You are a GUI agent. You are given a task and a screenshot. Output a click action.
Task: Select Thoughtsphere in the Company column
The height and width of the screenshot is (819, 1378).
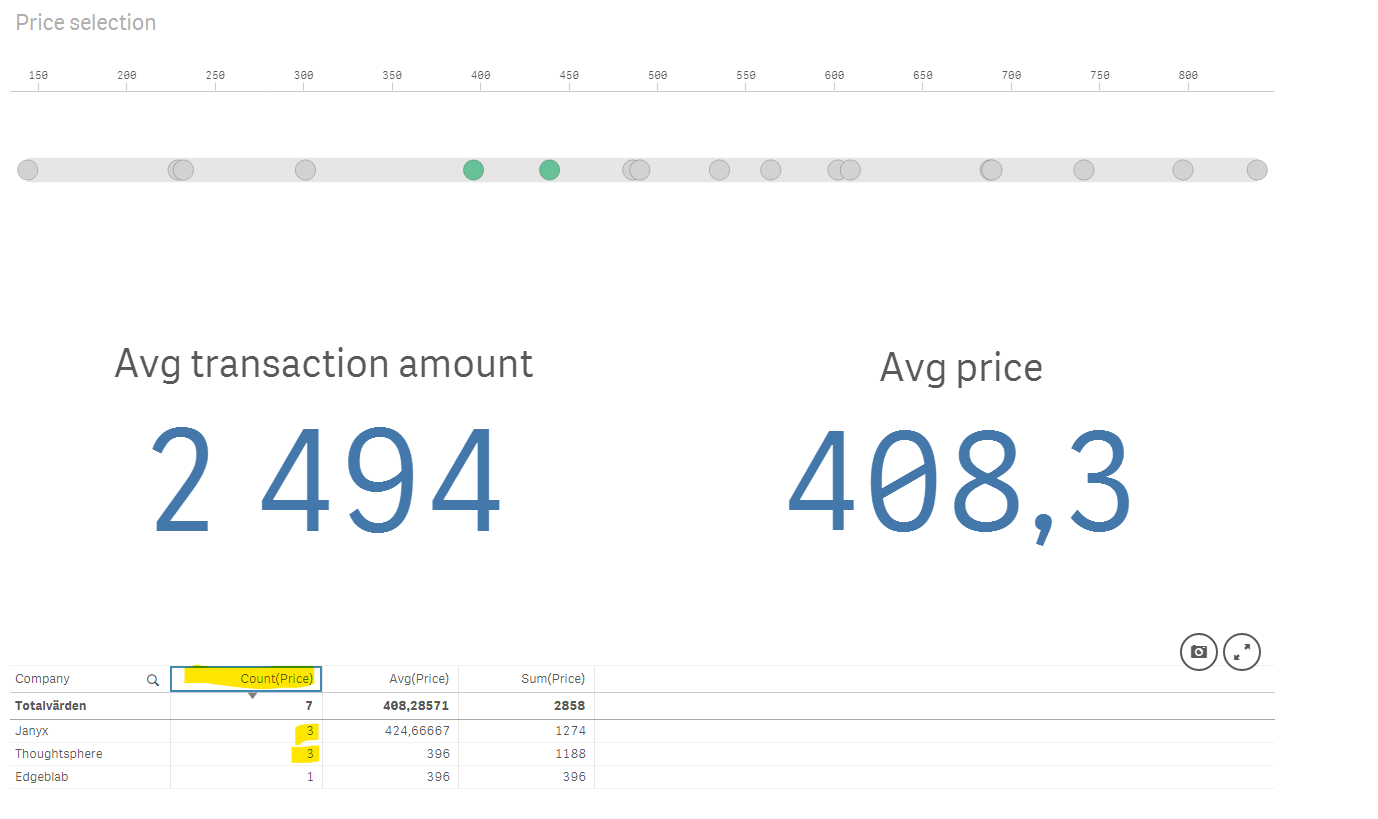pos(59,754)
